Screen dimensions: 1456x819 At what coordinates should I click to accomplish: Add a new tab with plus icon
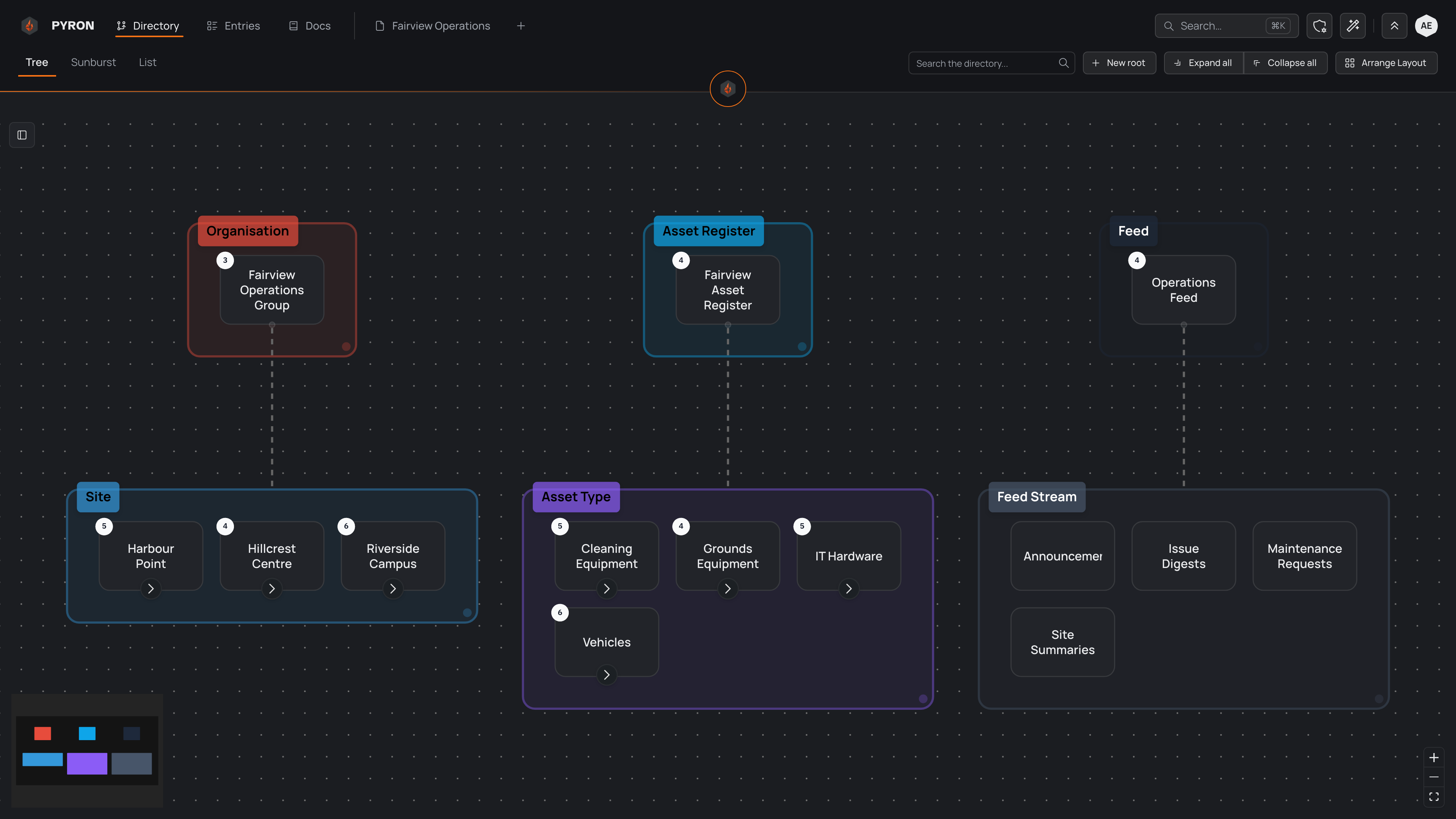tap(521, 26)
